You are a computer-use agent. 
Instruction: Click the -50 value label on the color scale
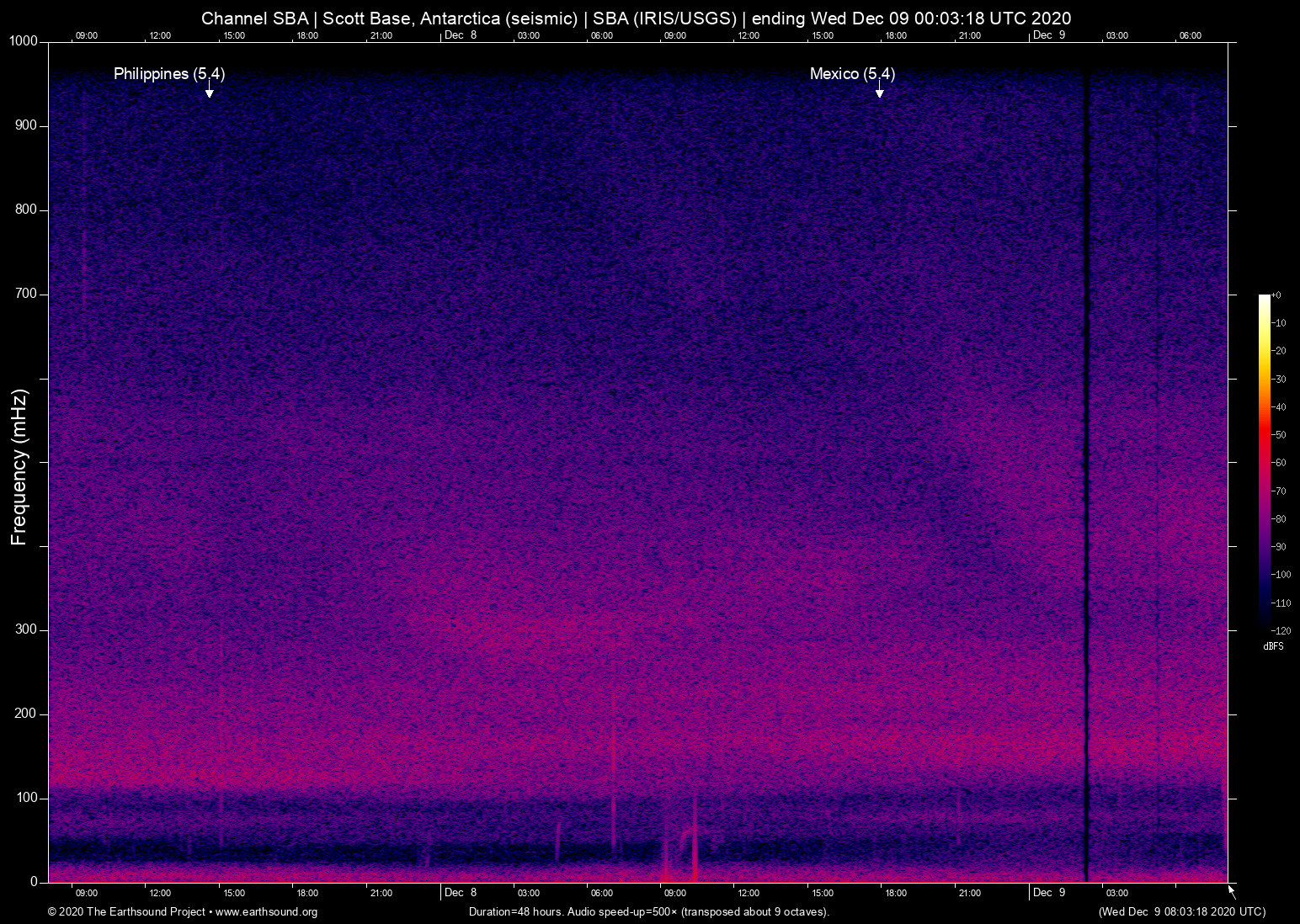tap(1280, 435)
